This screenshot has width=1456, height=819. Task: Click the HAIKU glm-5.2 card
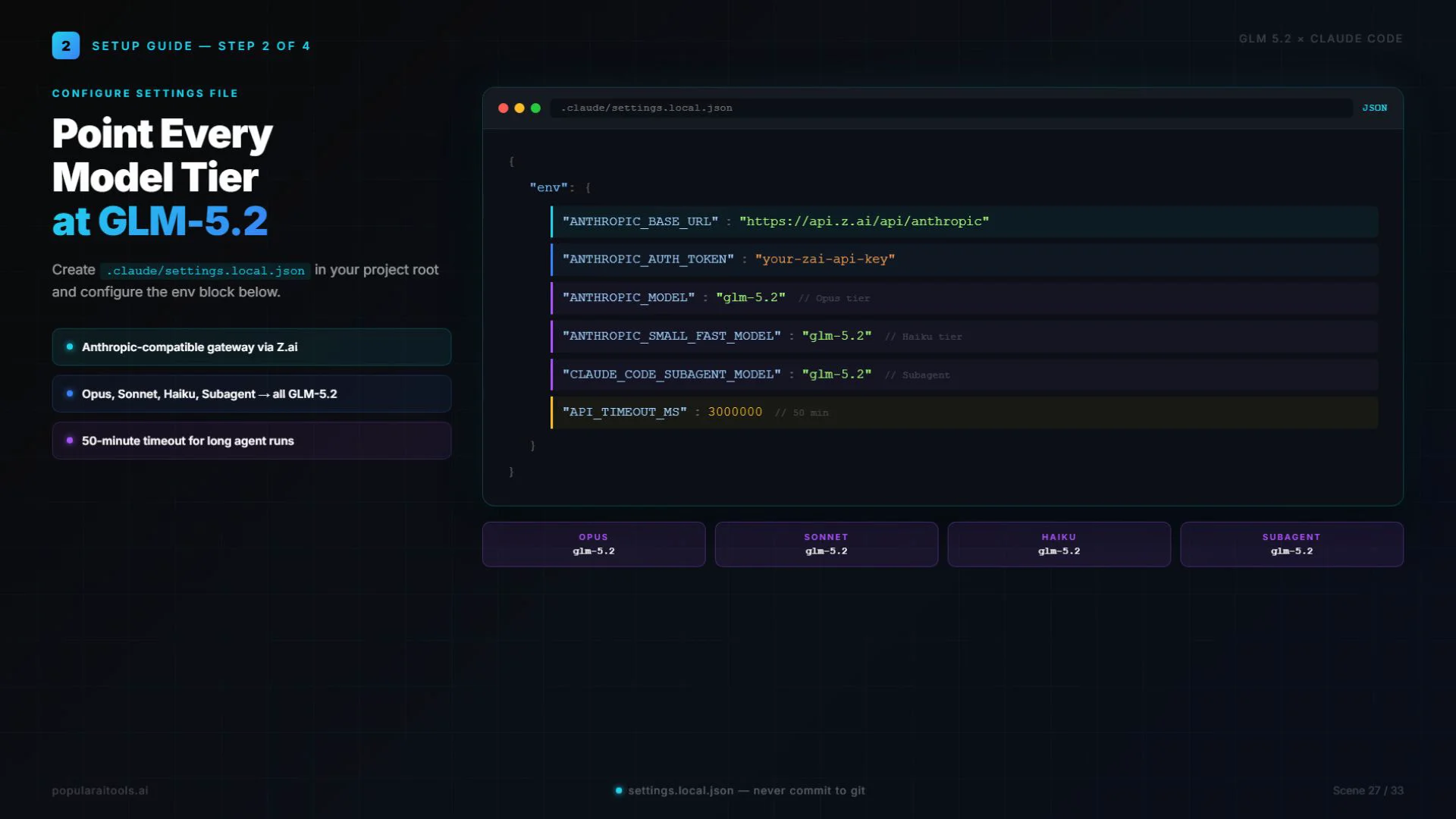pyautogui.click(x=1059, y=544)
